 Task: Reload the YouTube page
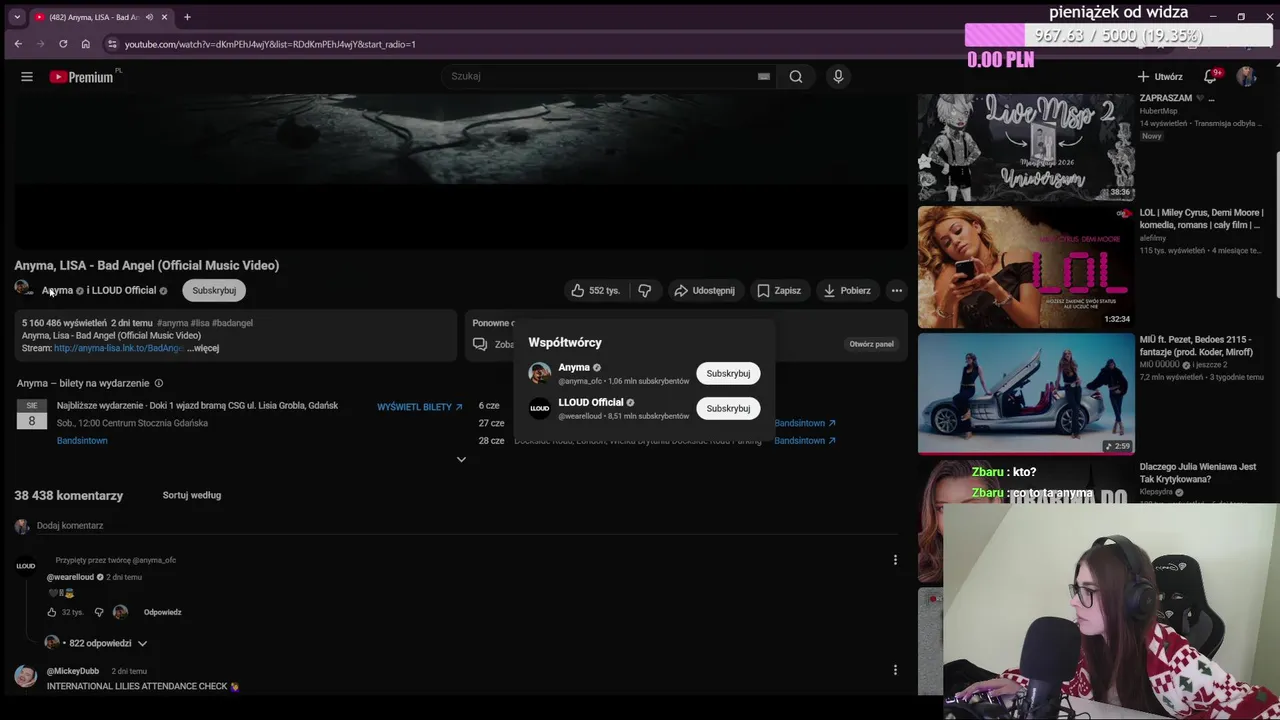pos(63,44)
